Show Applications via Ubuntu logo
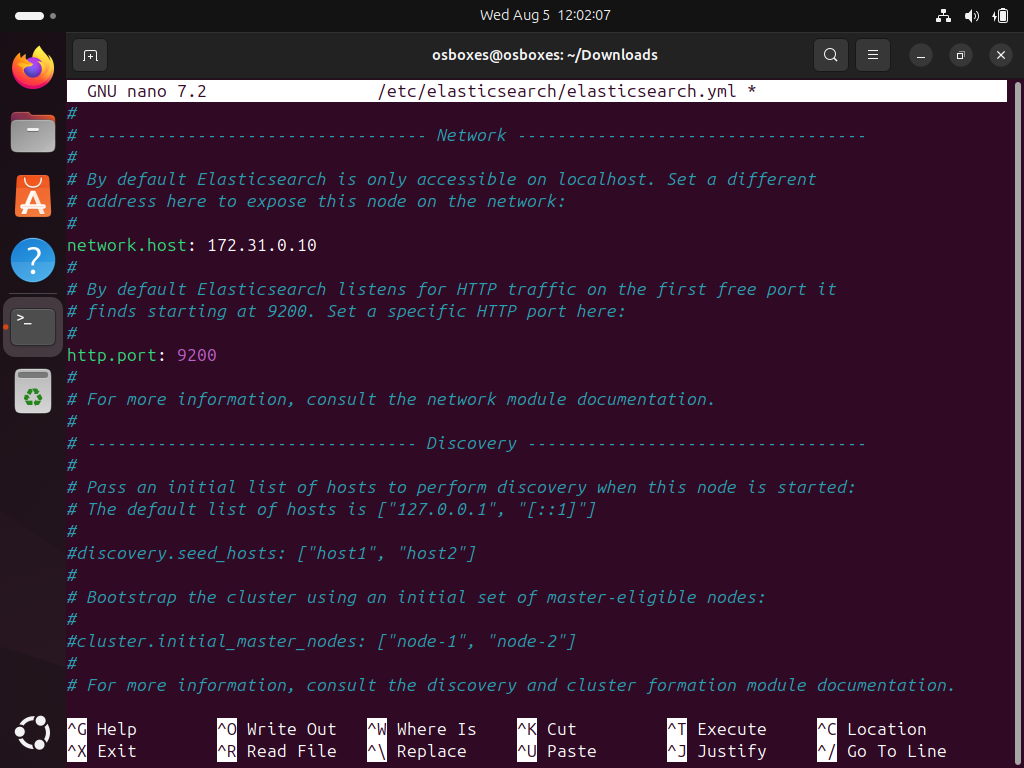Screen dimensions: 1024x768 coord(33,733)
